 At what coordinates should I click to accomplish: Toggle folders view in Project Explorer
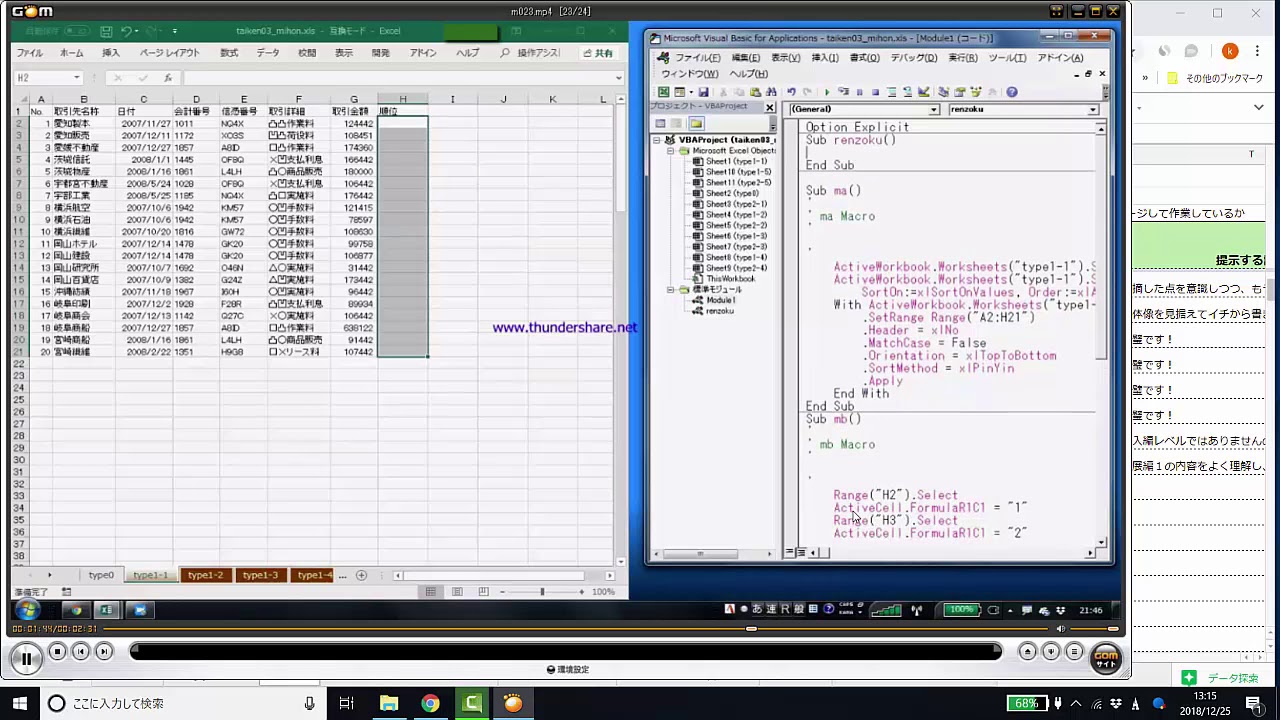(696, 124)
